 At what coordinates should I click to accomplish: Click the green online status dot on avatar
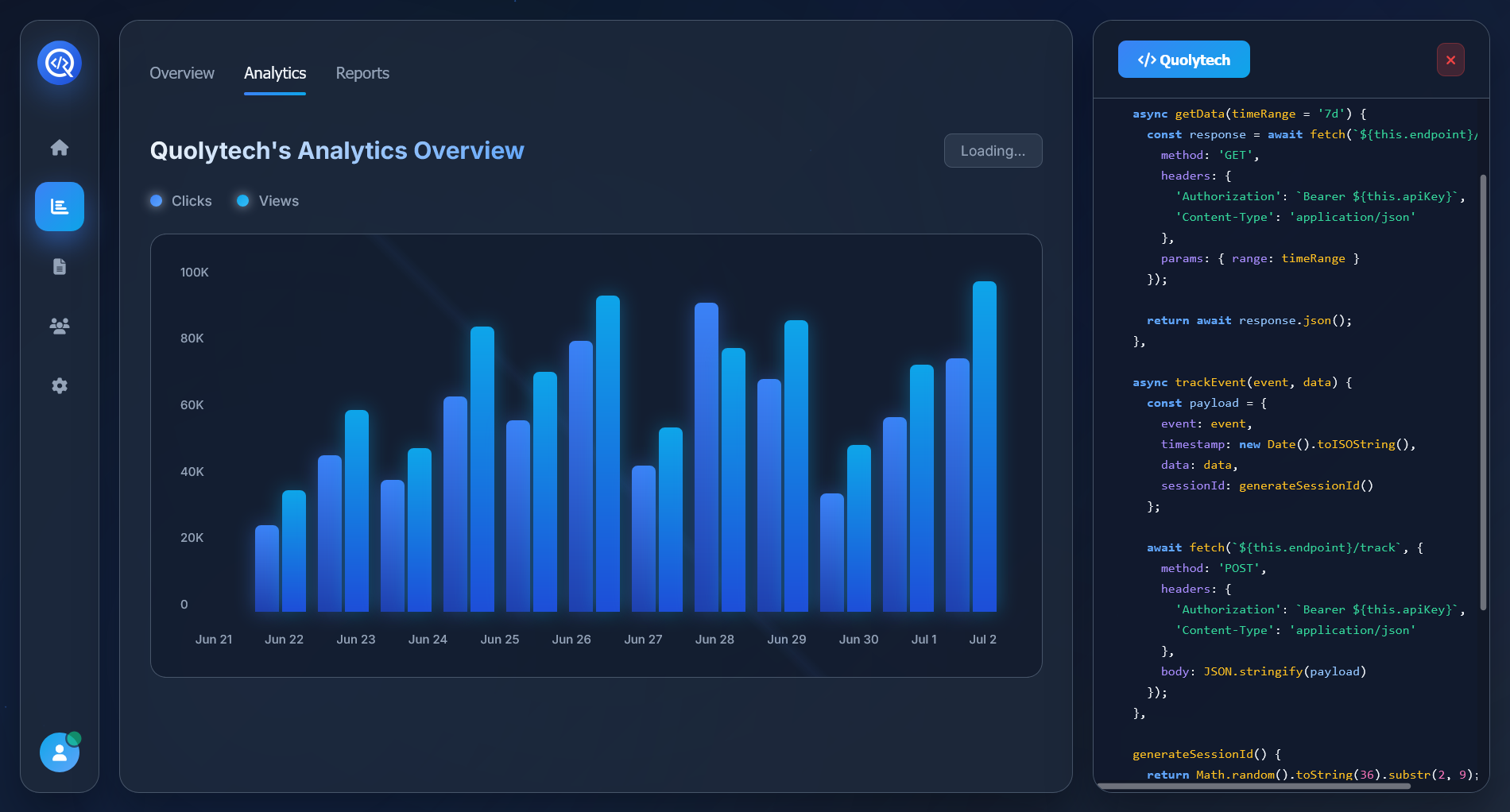click(x=74, y=738)
